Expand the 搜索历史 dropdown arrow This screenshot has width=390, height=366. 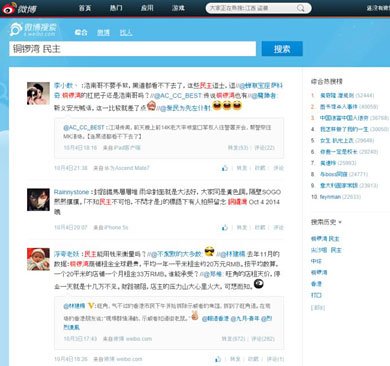tap(340, 222)
